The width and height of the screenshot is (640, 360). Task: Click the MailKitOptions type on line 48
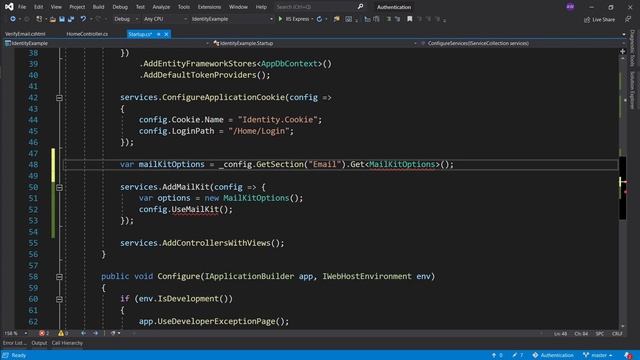(x=402, y=164)
